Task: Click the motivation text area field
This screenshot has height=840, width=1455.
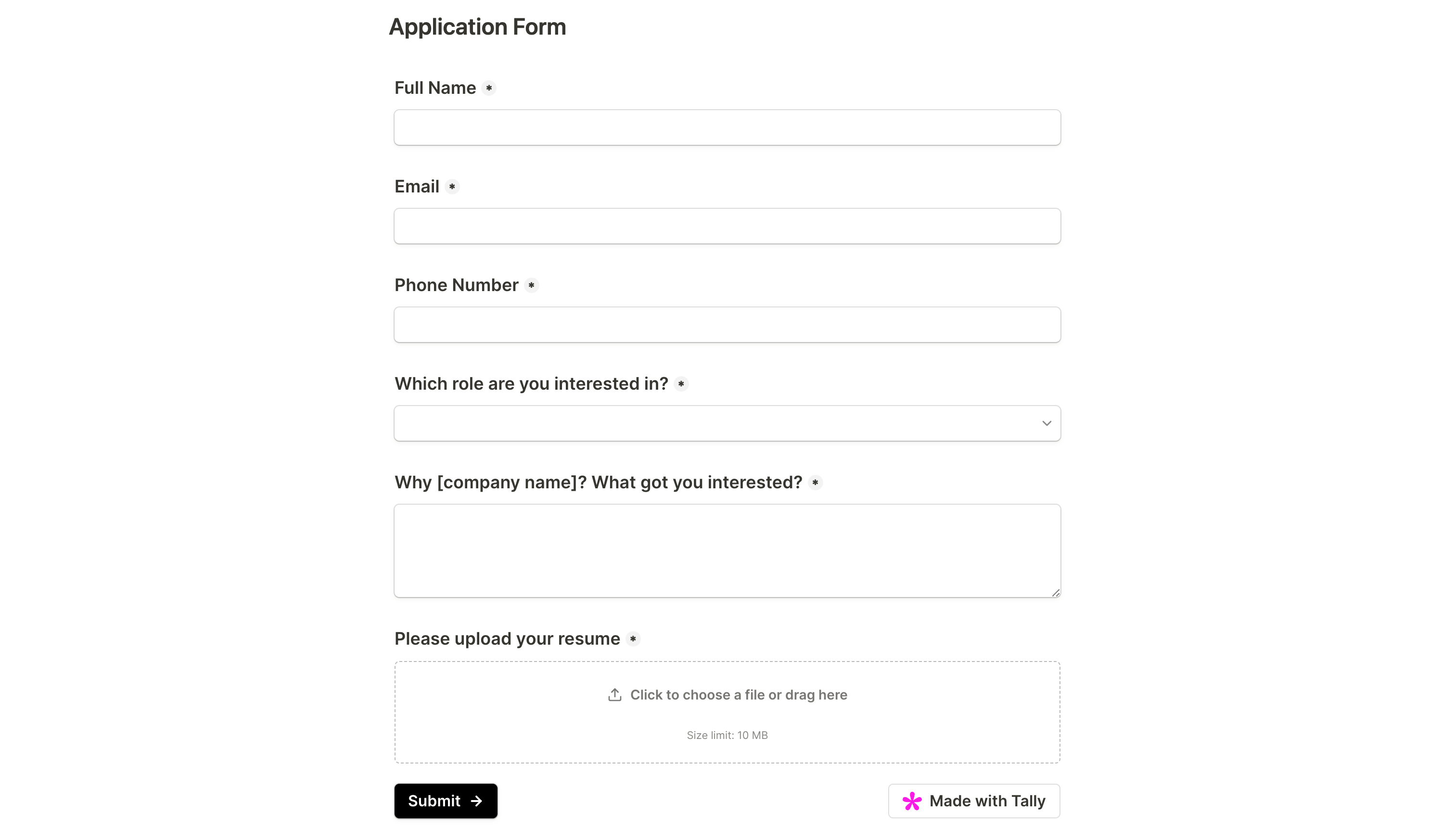Action: coord(727,550)
